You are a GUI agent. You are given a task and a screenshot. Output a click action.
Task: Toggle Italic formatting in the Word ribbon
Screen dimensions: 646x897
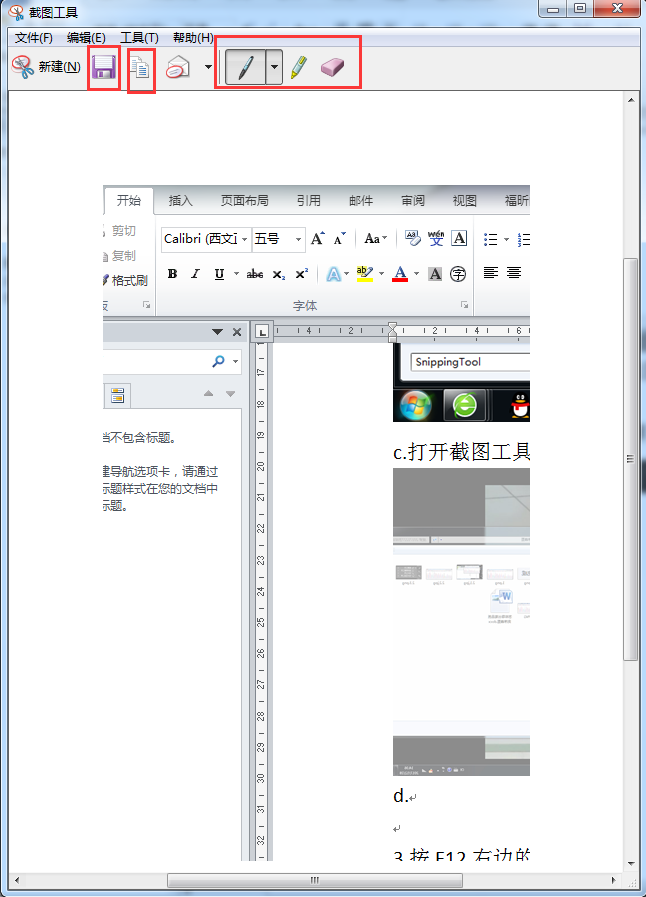pos(195,274)
